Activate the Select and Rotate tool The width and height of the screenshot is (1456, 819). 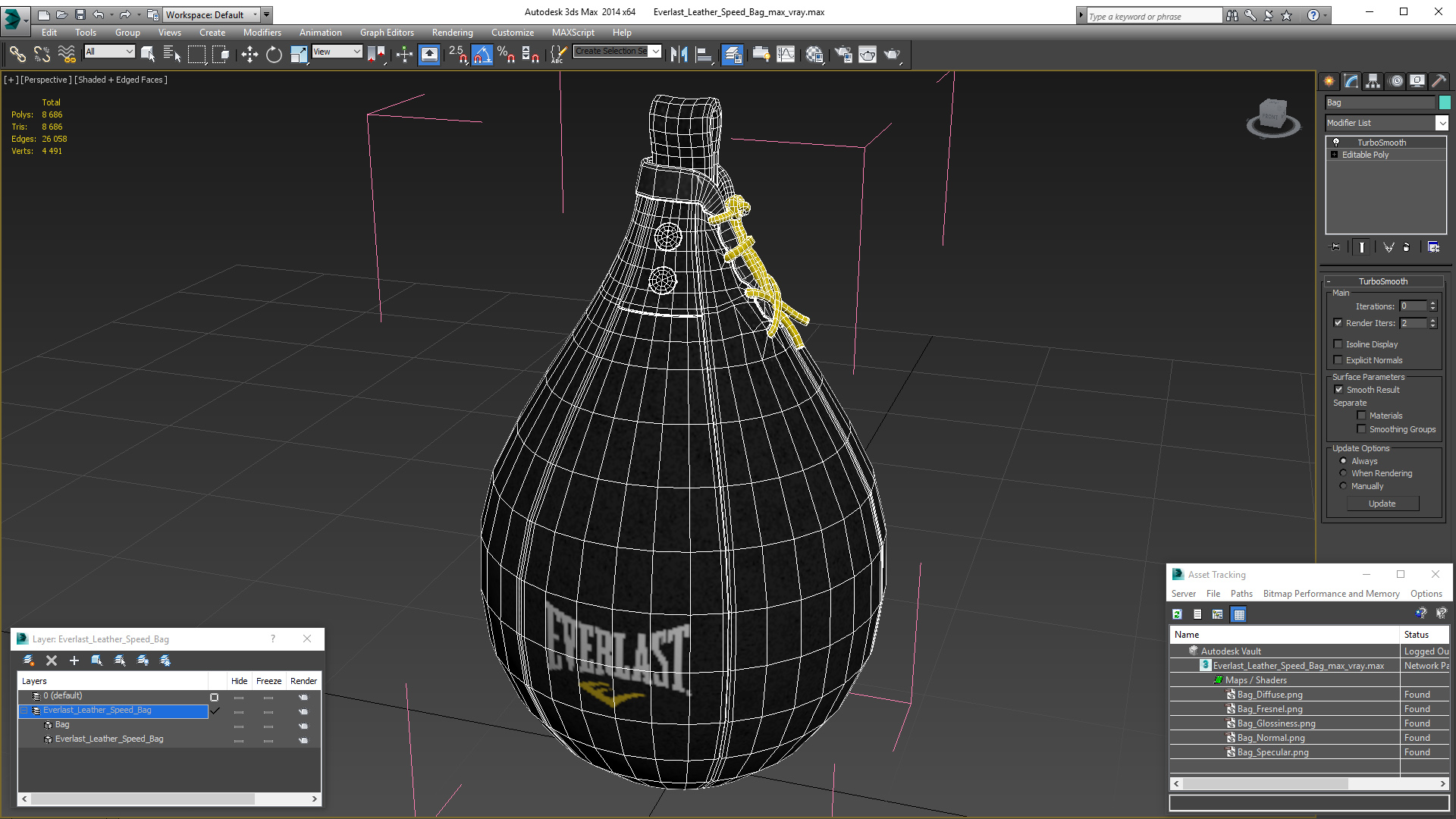point(274,54)
